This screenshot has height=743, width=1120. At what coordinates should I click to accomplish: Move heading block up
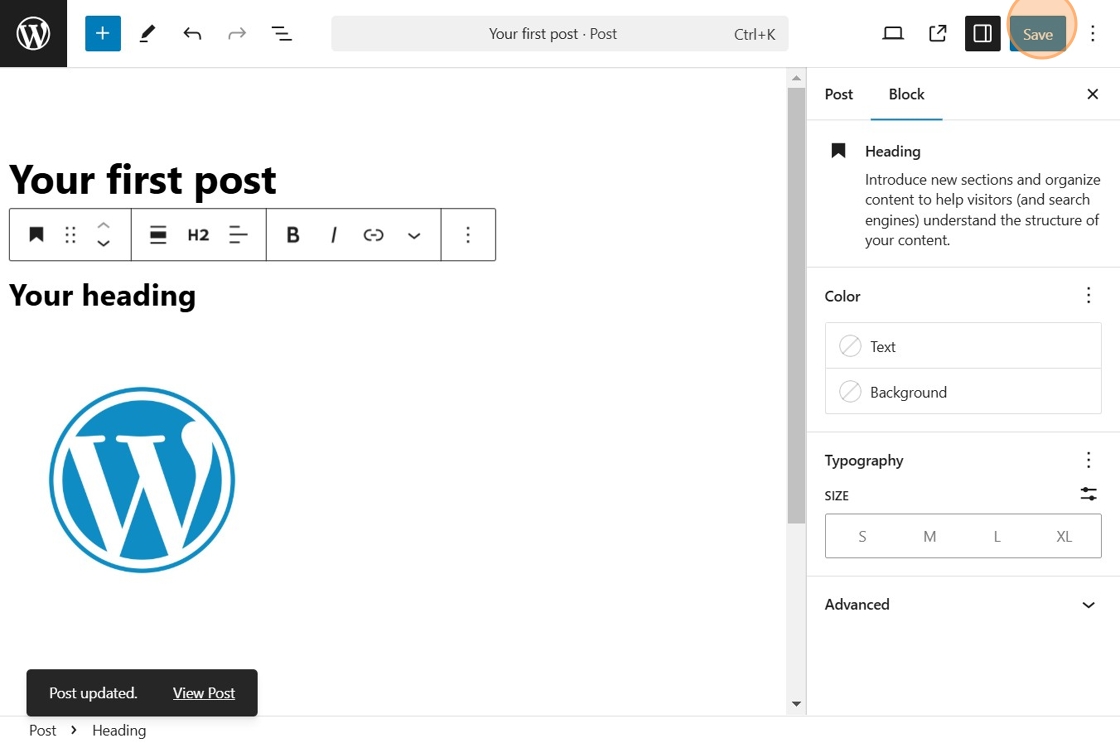click(104, 225)
